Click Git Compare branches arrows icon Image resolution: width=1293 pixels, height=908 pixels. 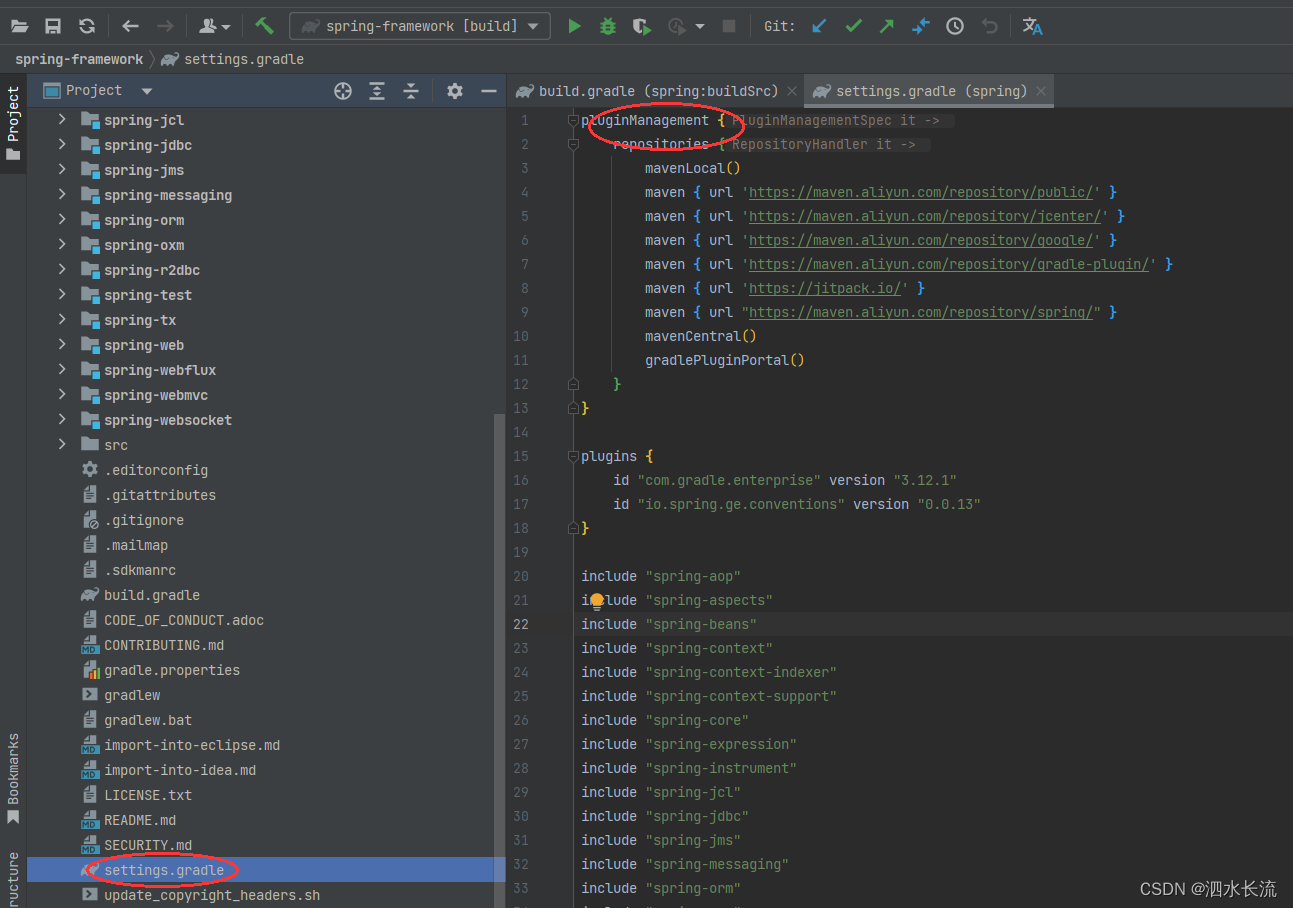[x=921, y=26]
